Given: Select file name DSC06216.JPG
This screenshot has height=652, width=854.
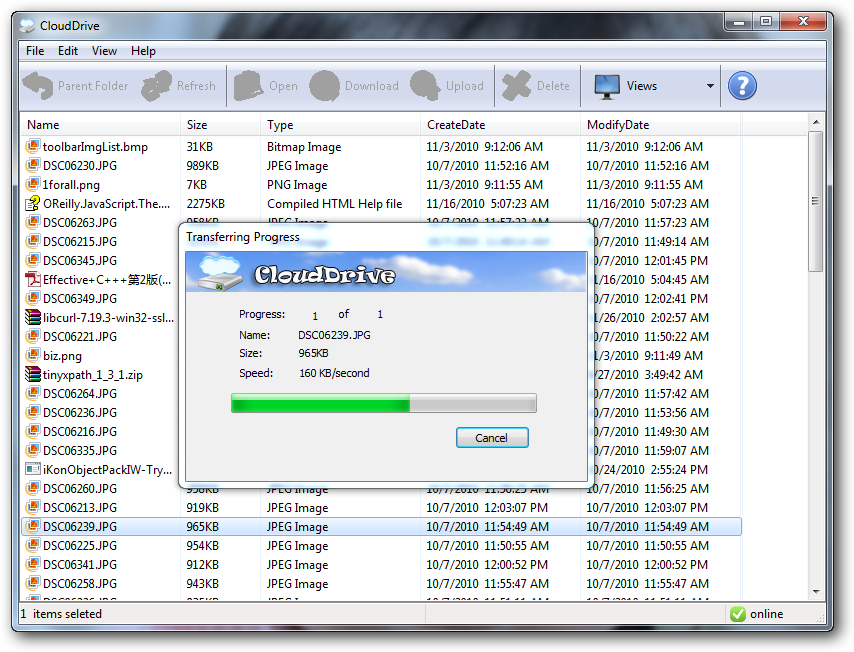Looking at the screenshot, I should point(80,431).
